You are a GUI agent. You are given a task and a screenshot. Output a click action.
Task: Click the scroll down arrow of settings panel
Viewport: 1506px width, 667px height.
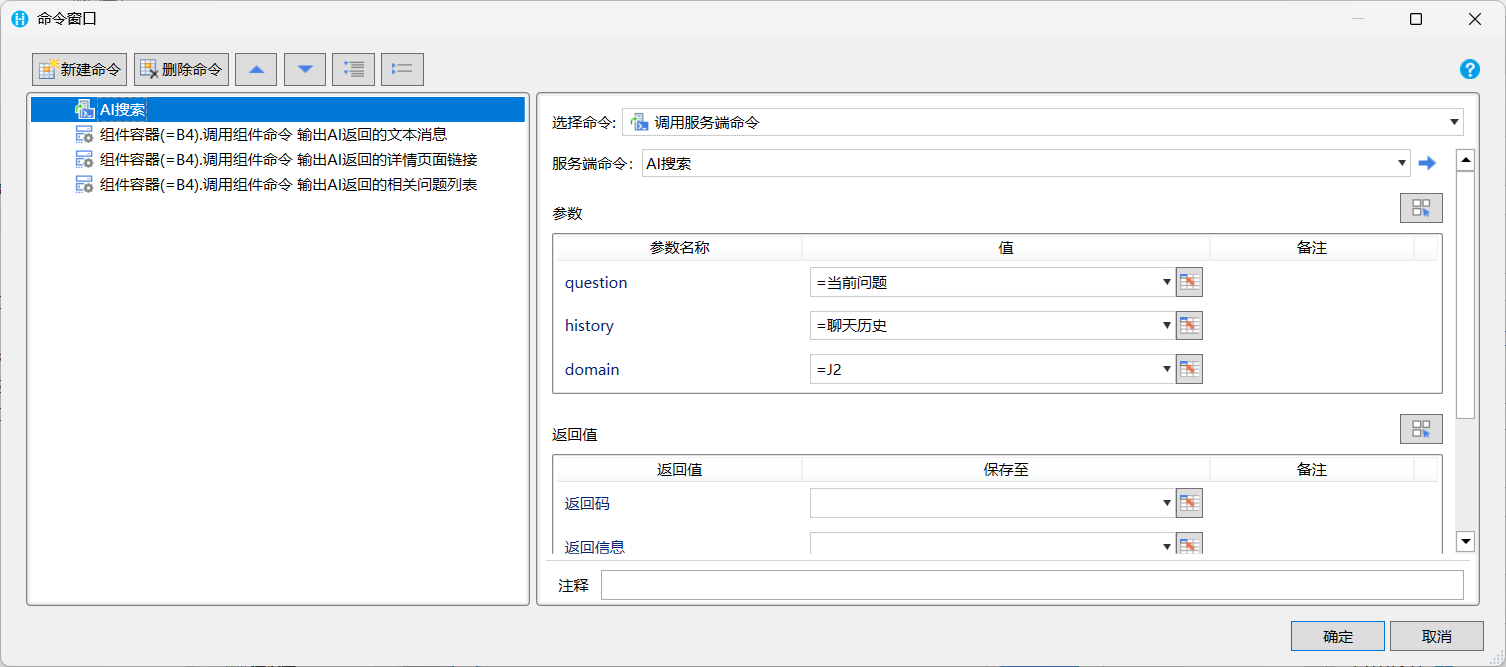(x=1465, y=541)
